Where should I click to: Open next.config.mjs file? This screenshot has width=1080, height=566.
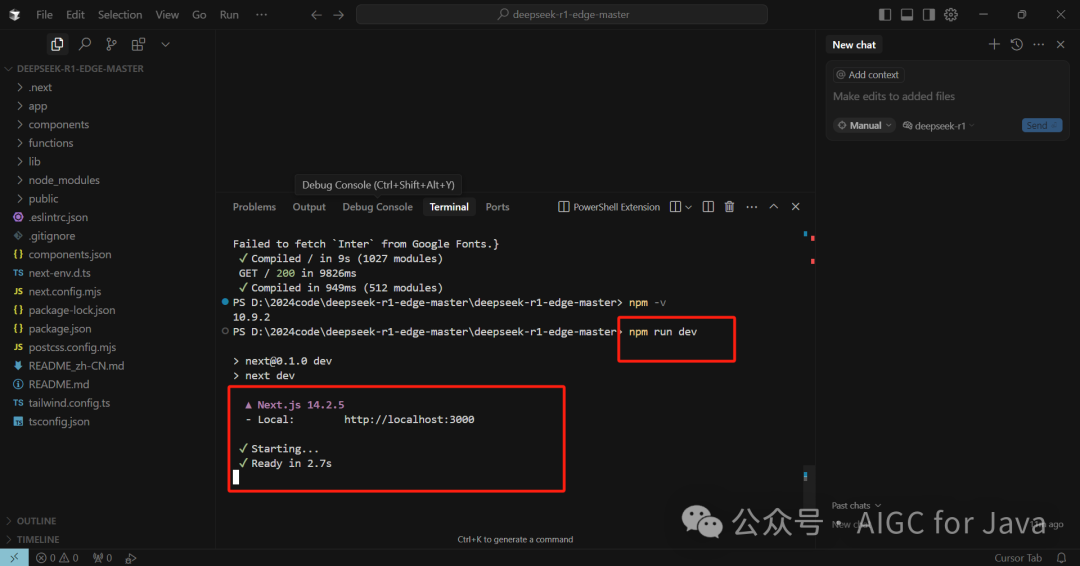coord(65,292)
